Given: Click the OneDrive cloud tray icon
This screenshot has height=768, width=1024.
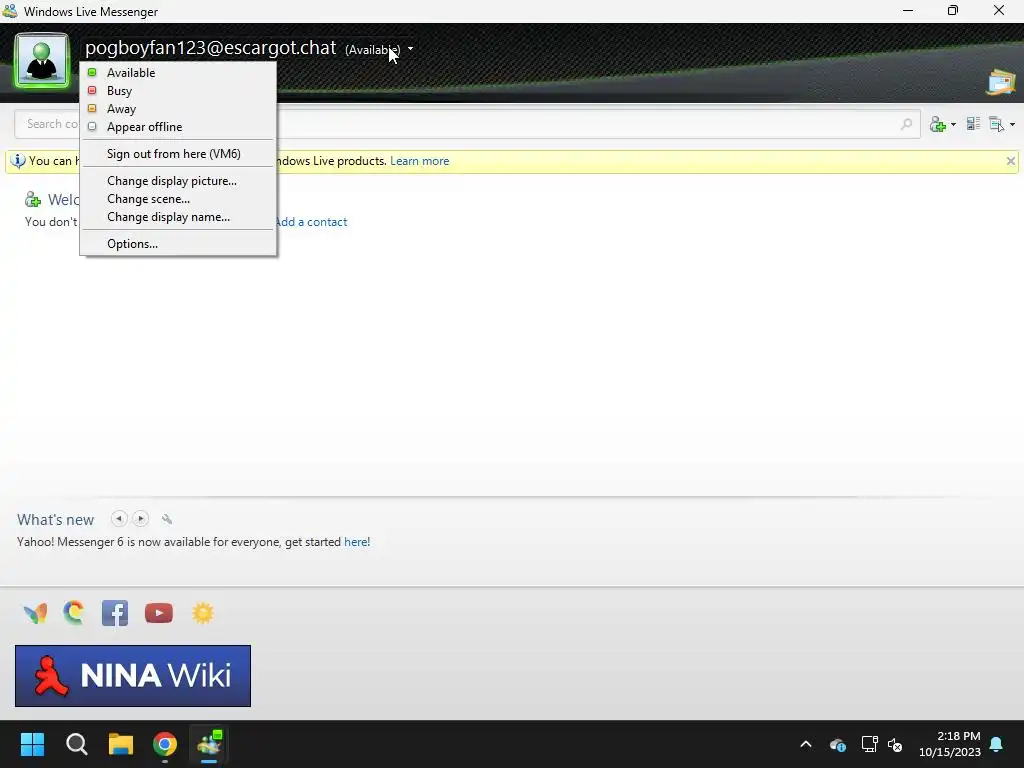Looking at the screenshot, I should click(838, 744).
